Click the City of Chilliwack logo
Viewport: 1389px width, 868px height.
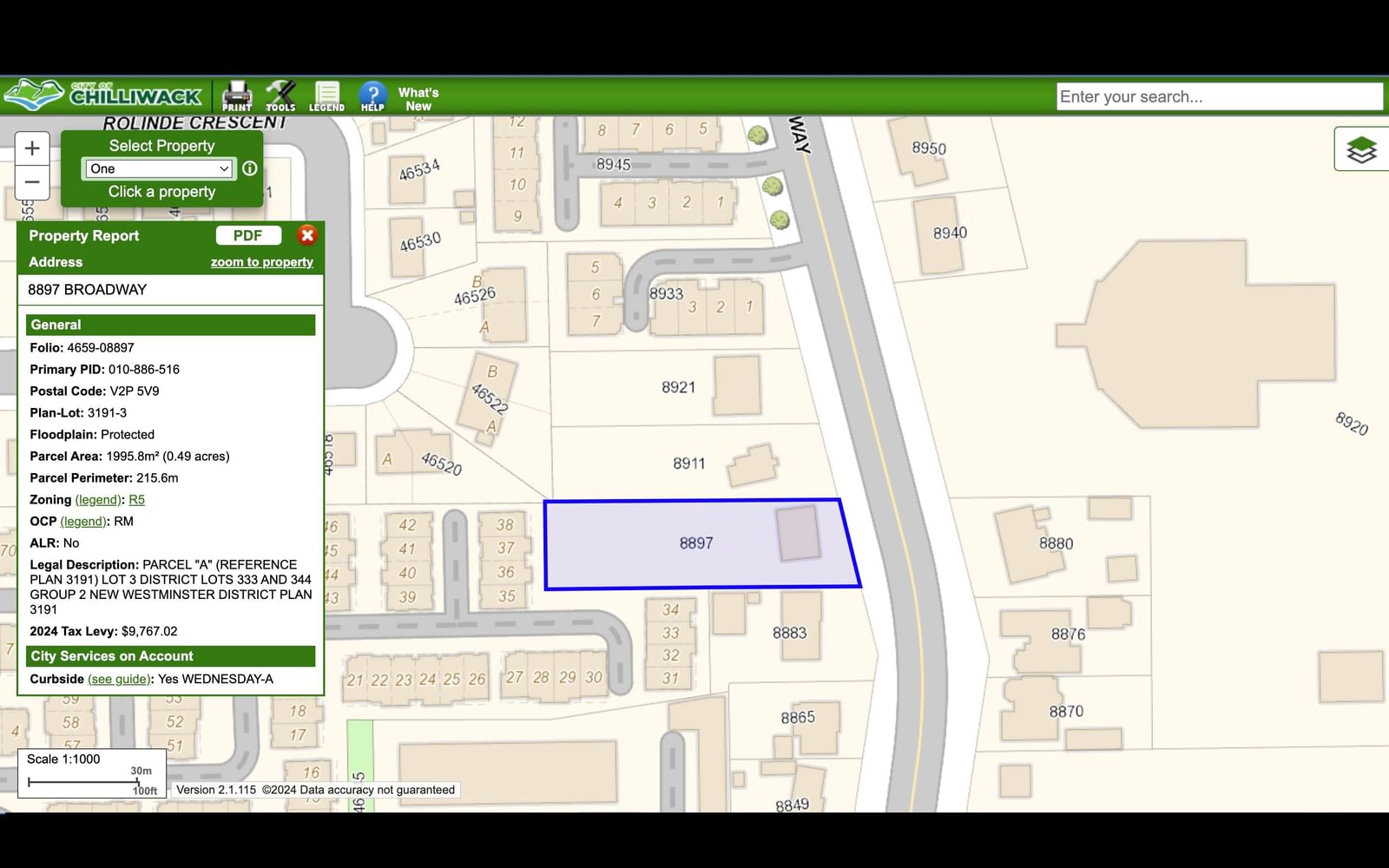102,95
